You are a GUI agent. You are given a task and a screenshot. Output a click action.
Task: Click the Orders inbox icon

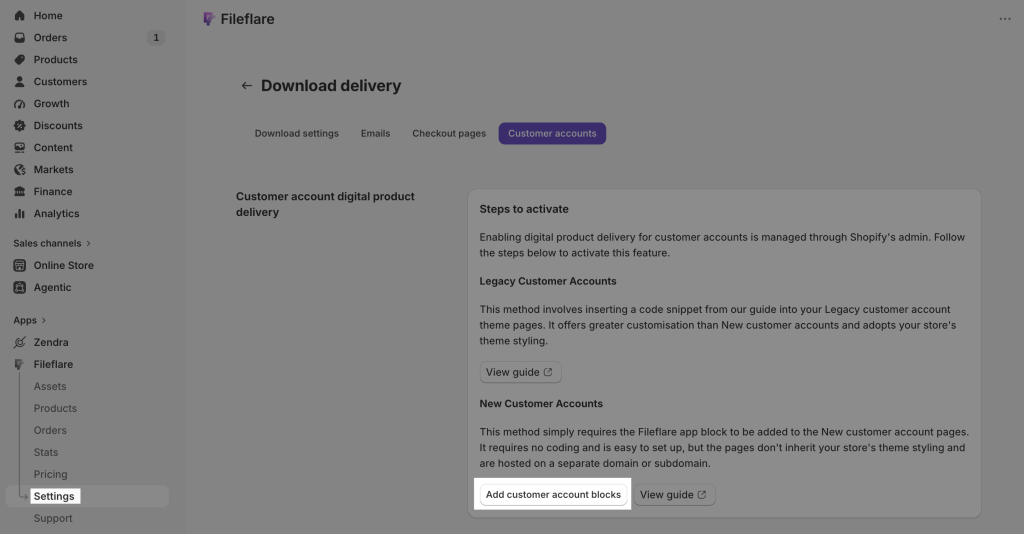click(20, 38)
